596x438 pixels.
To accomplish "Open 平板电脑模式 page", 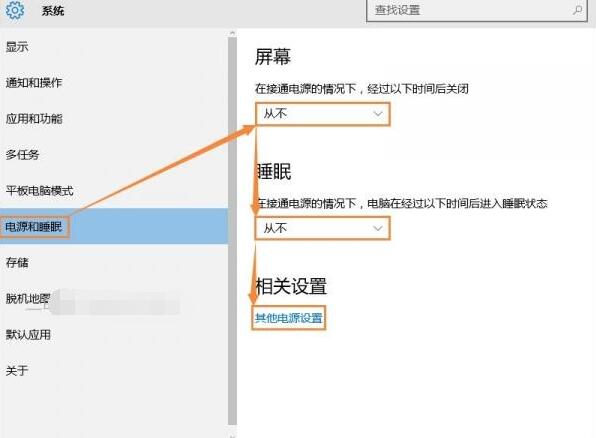I will click(x=40, y=190).
